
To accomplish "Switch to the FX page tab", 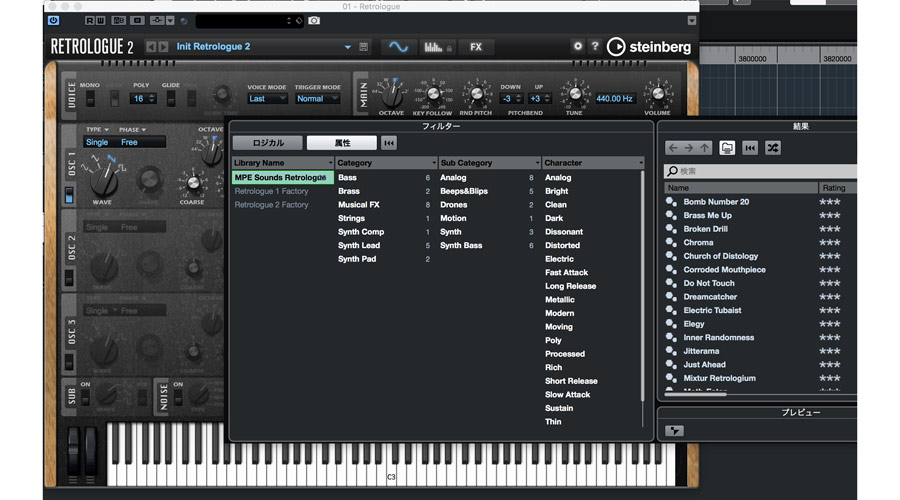I will click(476, 47).
